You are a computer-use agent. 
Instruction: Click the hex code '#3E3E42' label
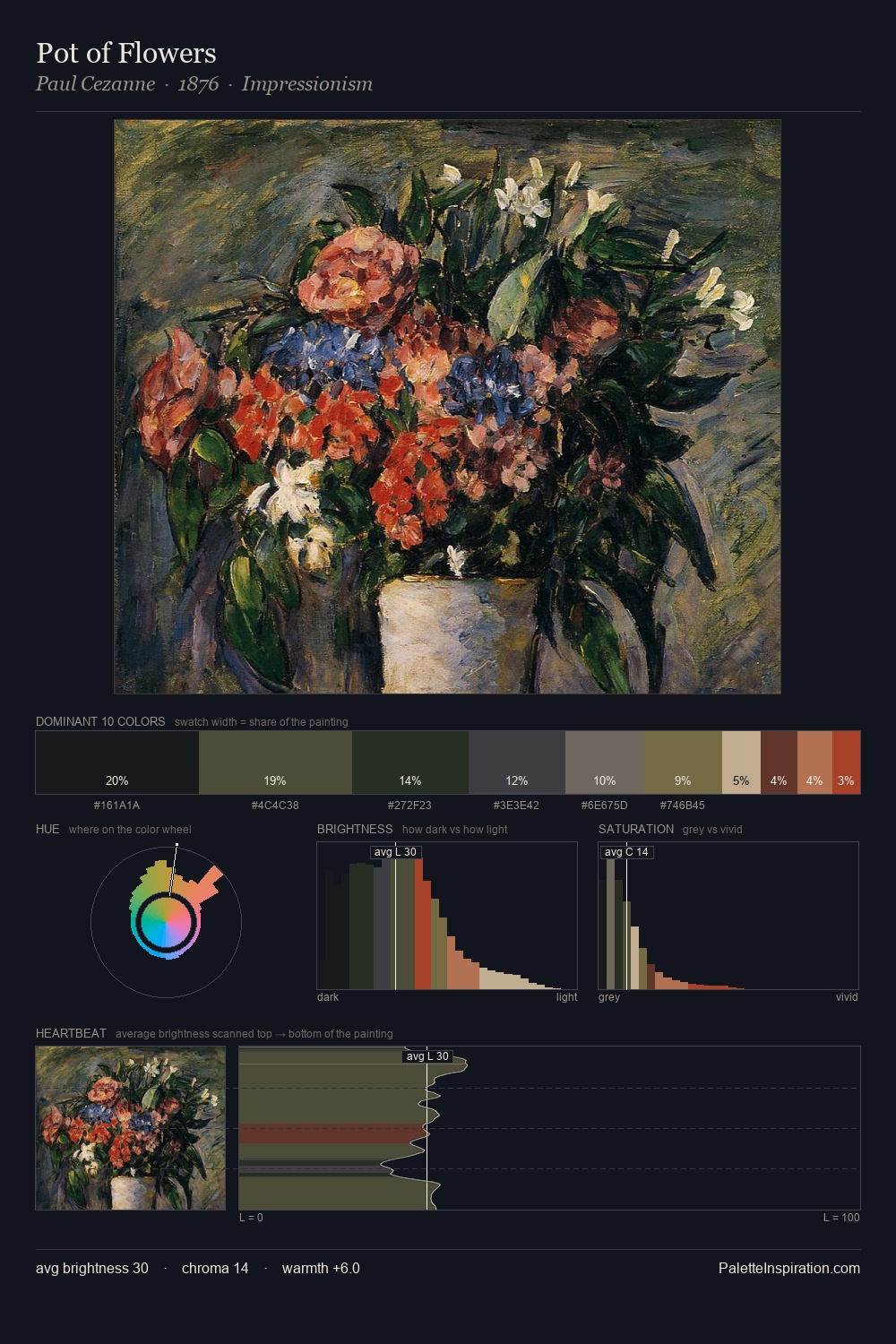click(x=516, y=805)
